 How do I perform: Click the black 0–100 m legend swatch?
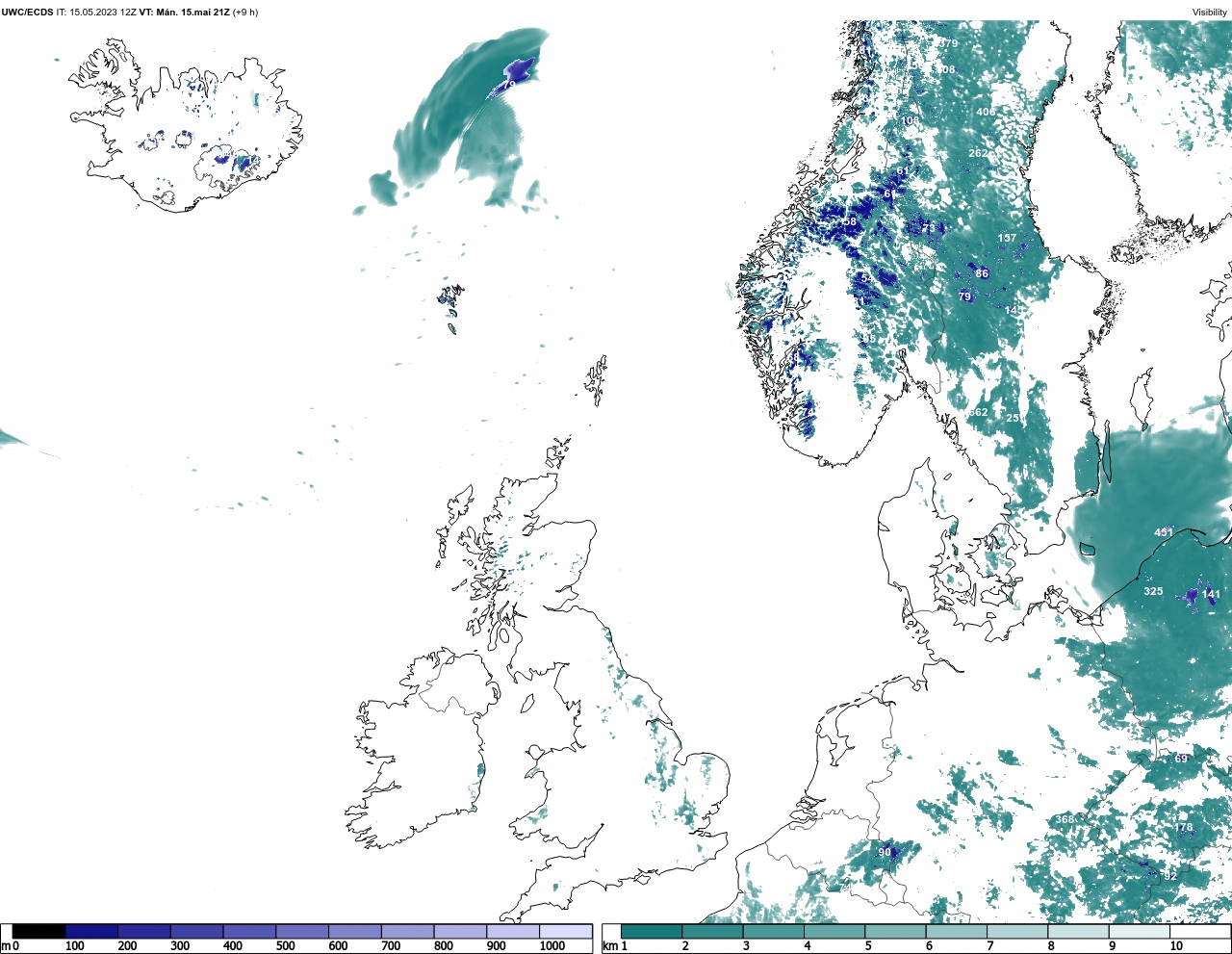(x=39, y=932)
